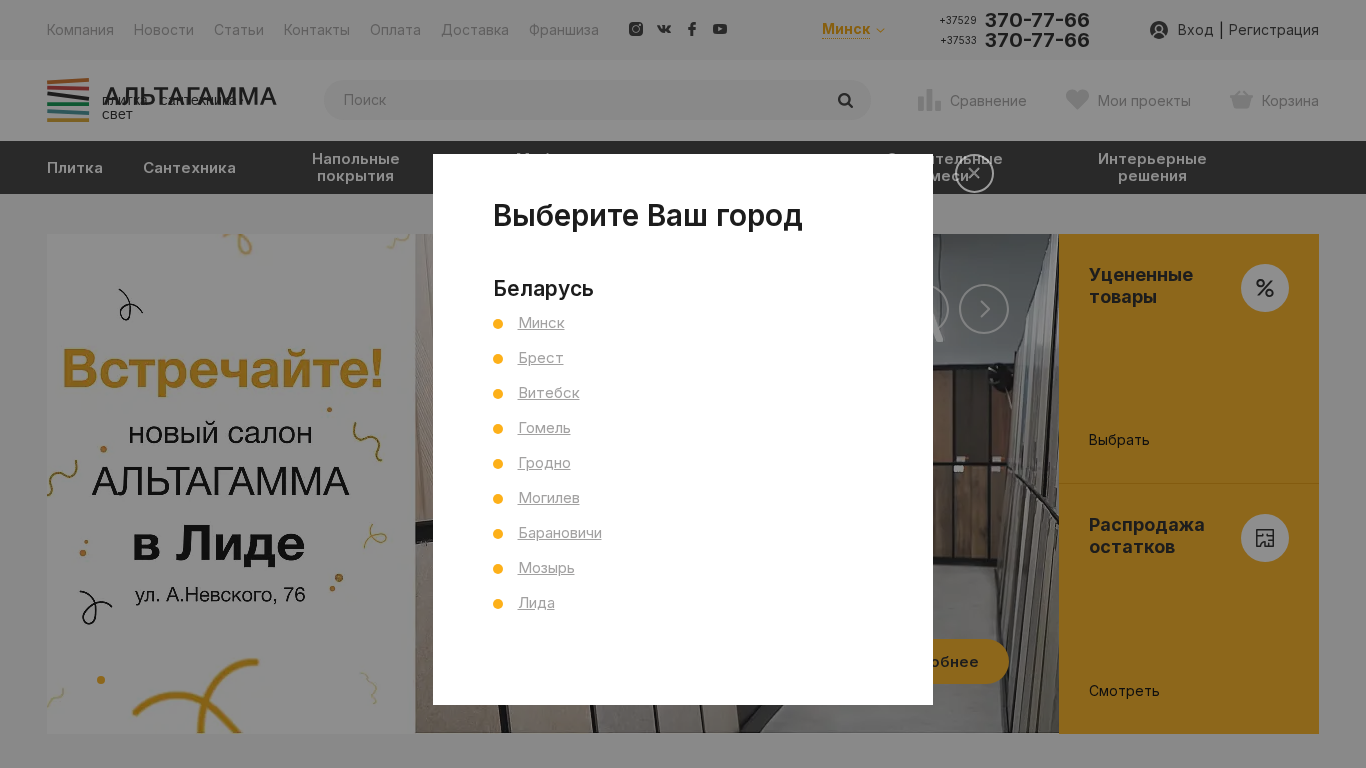Viewport: 1366px width, 768px height.
Task: Open the Интерьерные решения catalog category
Action: 1152,168
